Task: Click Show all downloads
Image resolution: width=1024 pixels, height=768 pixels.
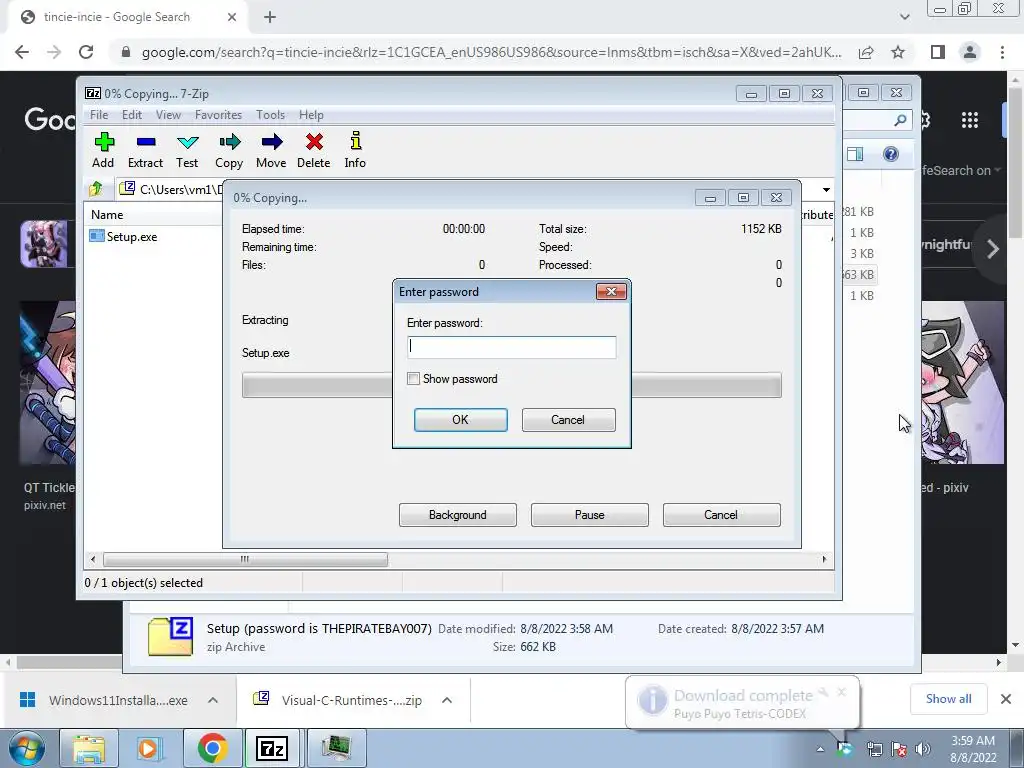Action: tap(948, 699)
